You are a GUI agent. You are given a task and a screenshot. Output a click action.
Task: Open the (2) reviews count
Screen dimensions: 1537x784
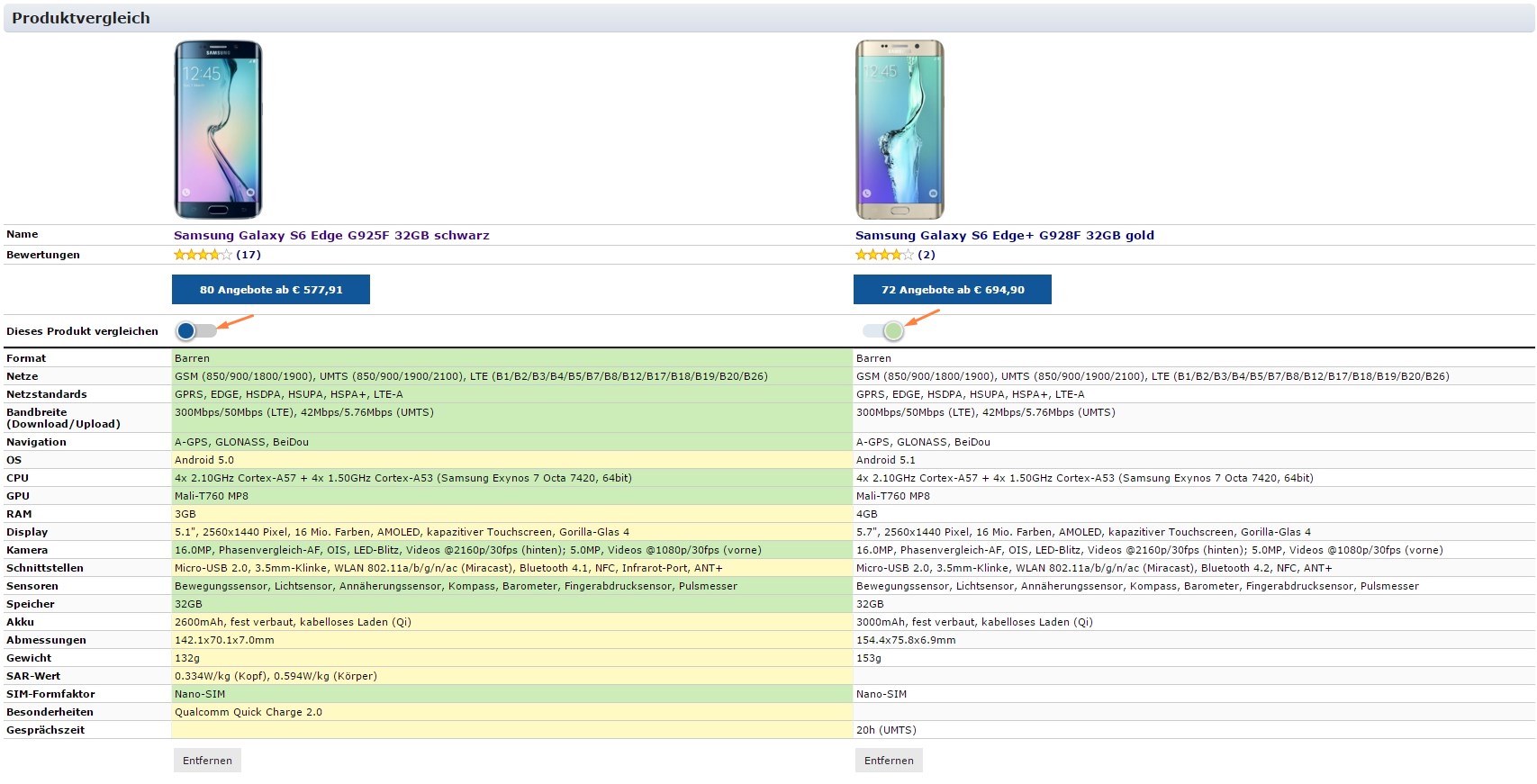point(927,255)
